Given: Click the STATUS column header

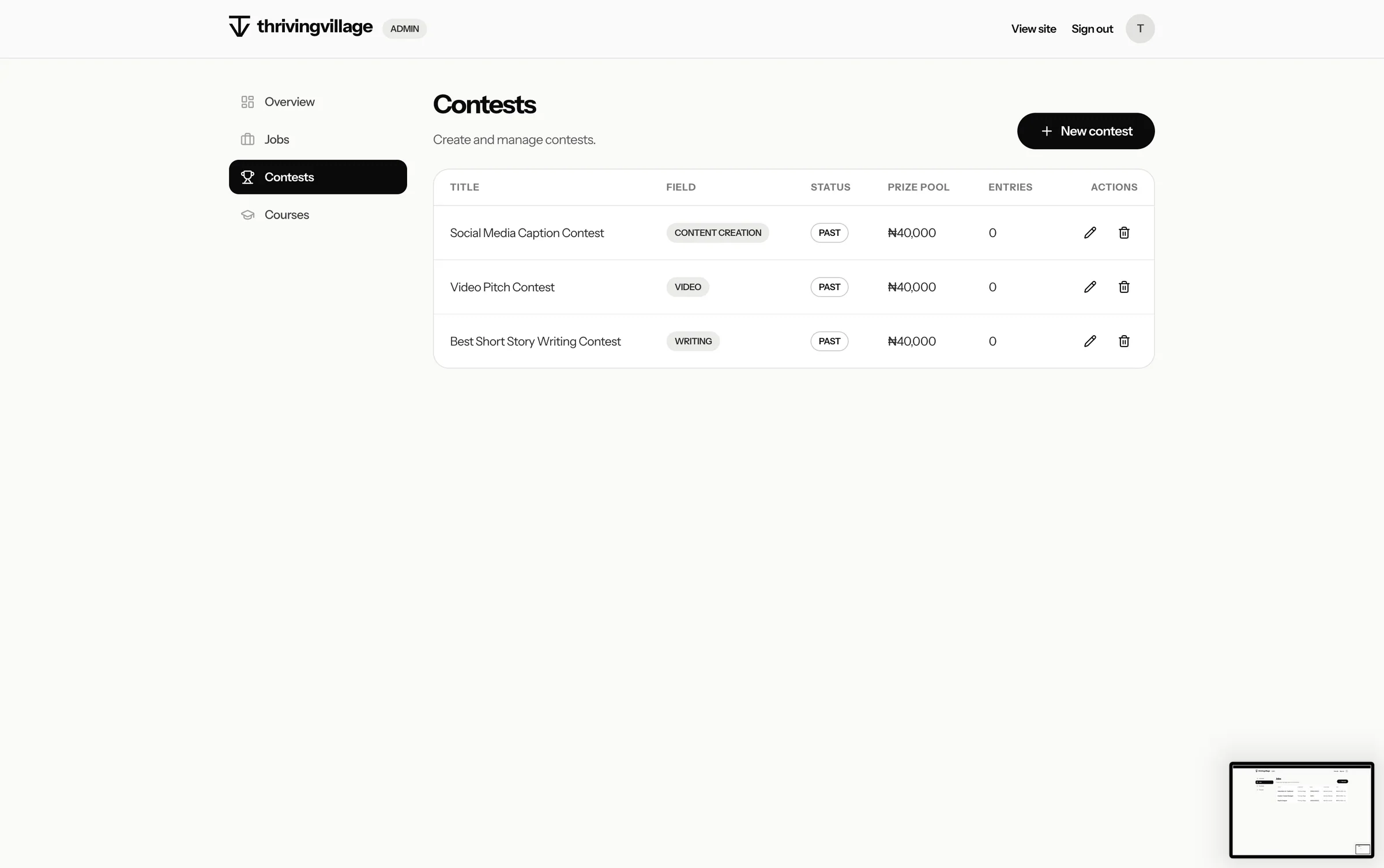Looking at the screenshot, I should [x=830, y=187].
